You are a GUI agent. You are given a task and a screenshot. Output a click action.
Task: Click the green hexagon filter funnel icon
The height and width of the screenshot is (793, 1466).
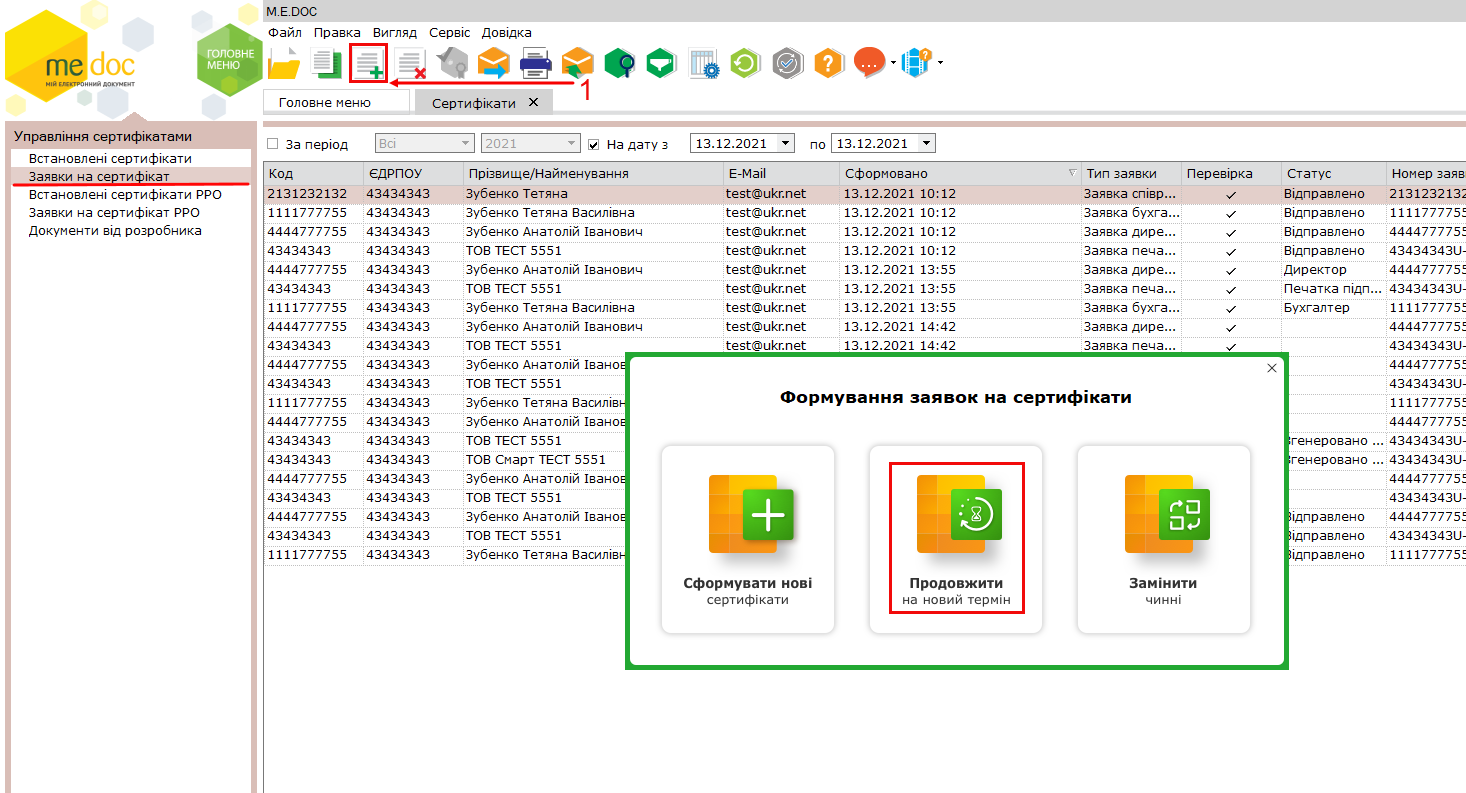pos(661,64)
